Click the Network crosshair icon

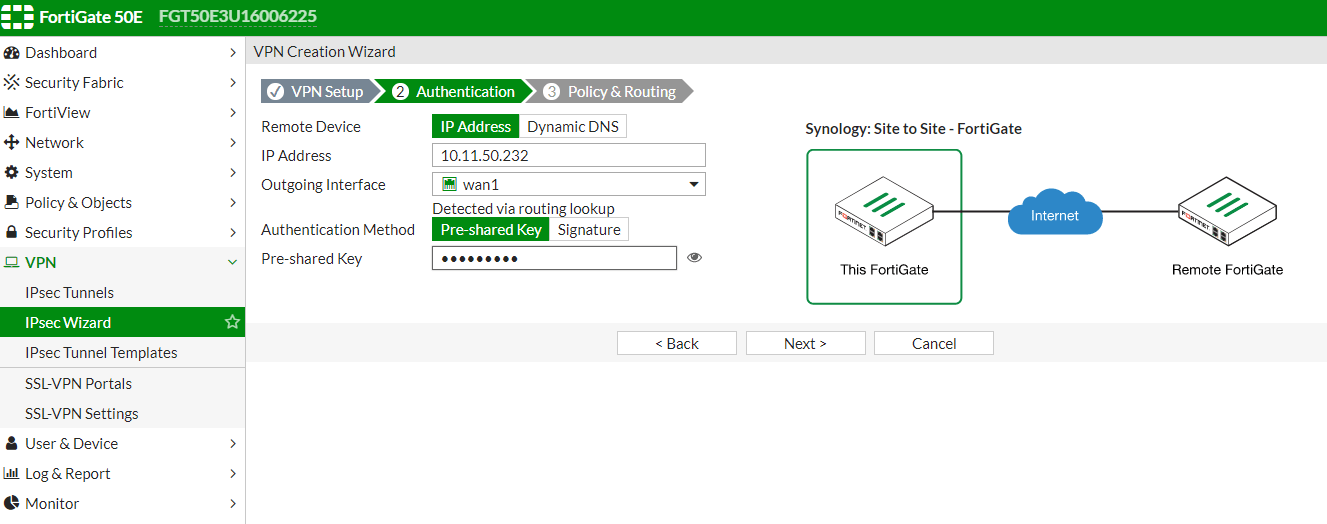click(12, 143)
